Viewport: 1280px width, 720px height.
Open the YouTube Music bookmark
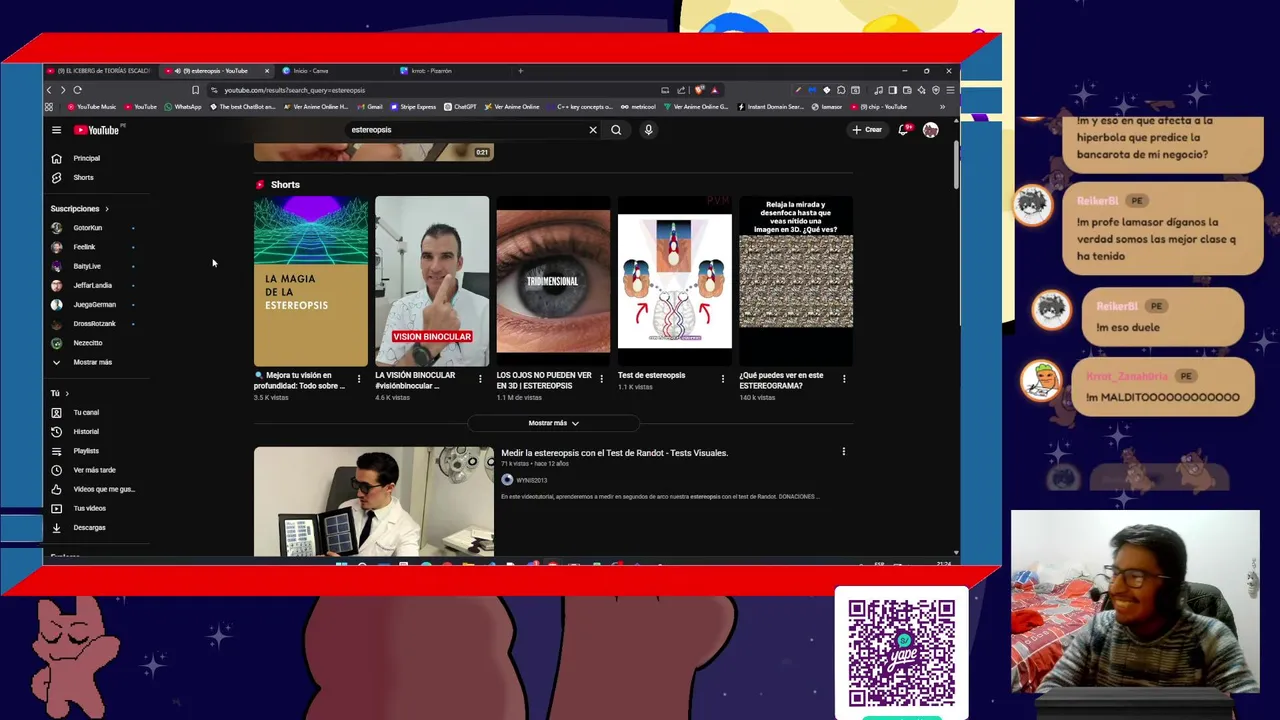[x=92, y=107]
